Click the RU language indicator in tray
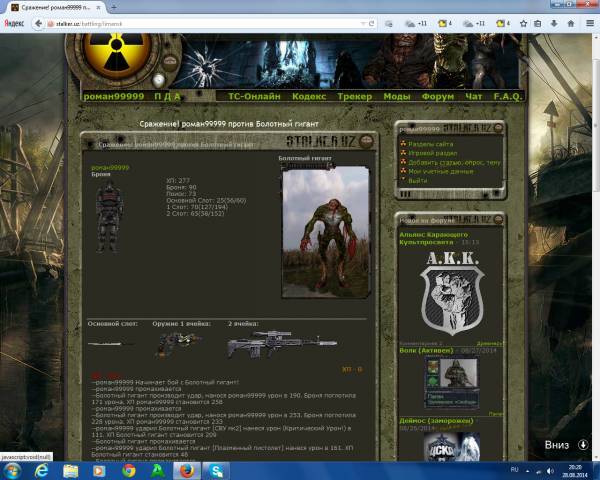The height and width of the screenshot is (480, 600). [514, 470]
